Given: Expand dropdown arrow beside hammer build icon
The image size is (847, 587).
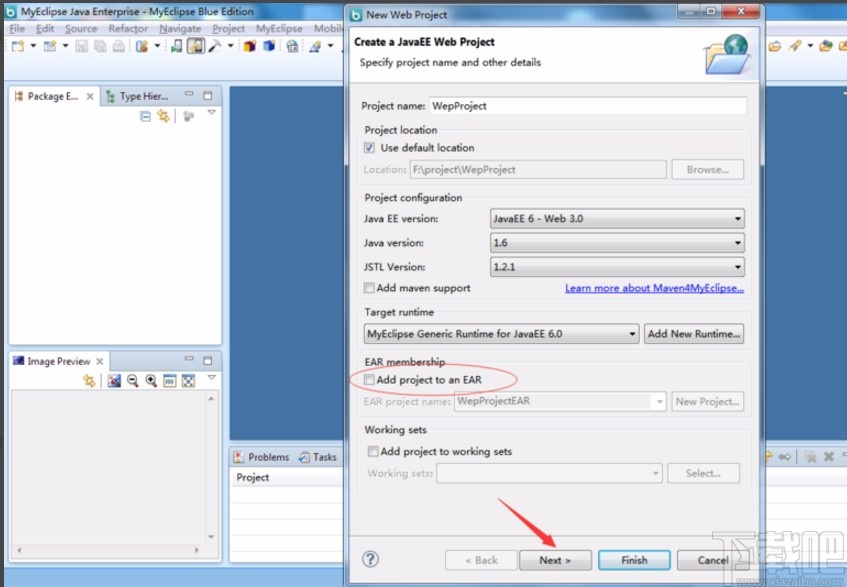Looking at the screenshot, I should 231,46.
